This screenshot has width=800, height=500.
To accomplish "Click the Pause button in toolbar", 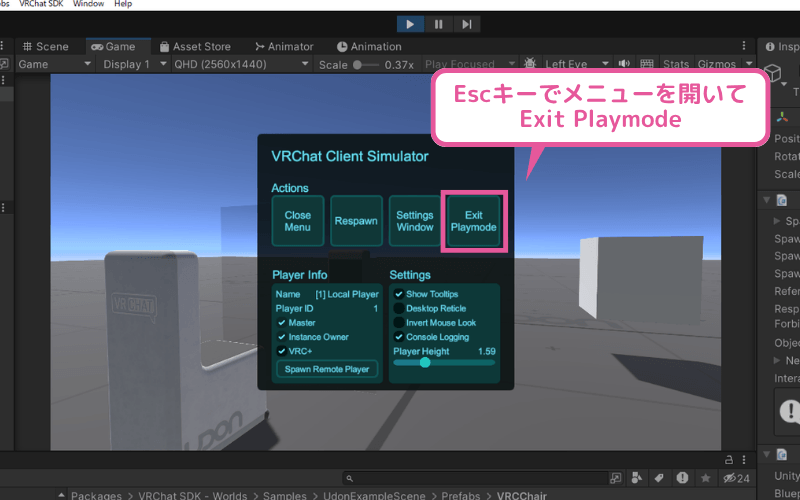I will point(439,24).
